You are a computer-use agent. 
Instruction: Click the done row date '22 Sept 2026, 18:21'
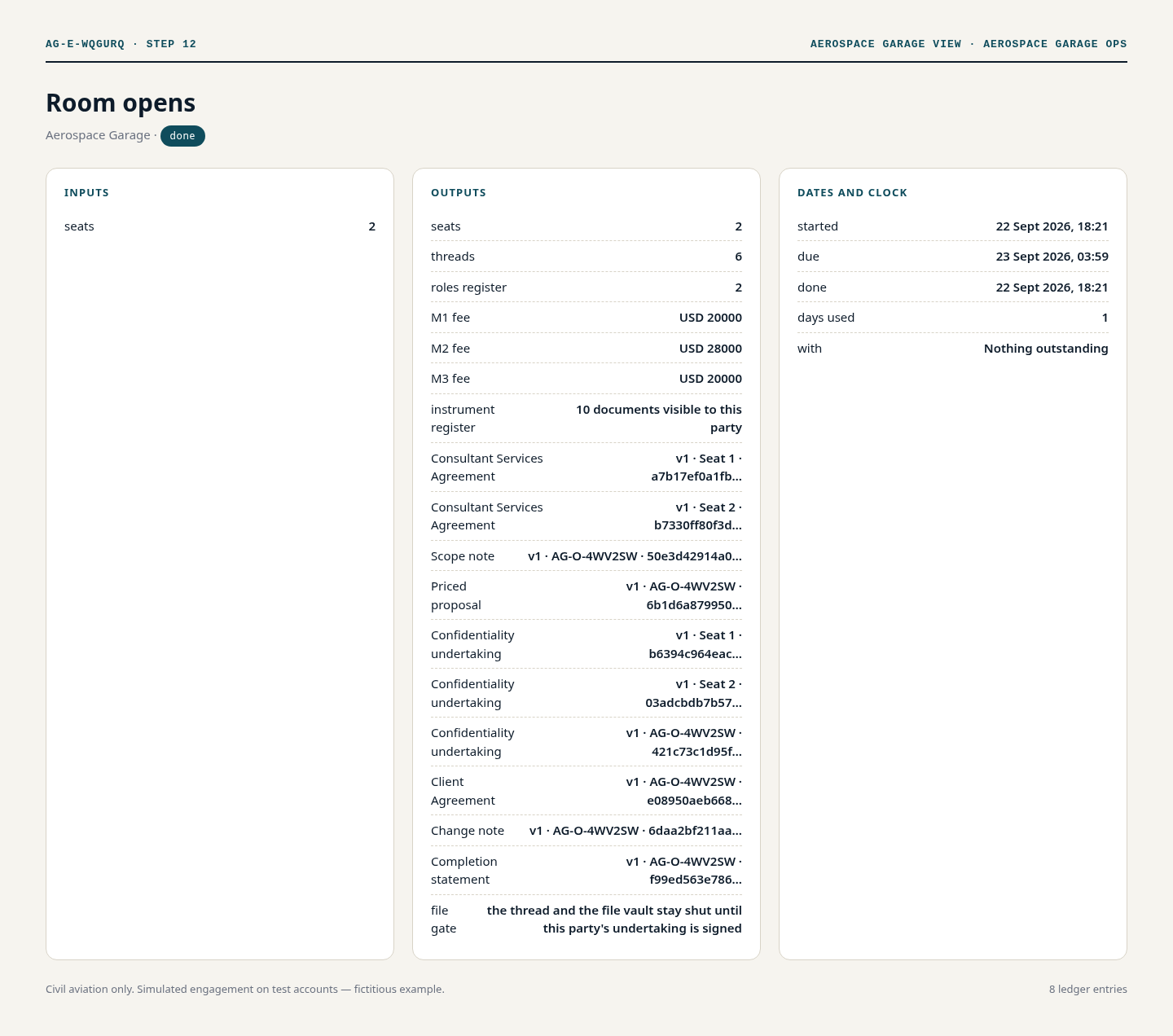pos(1052,288)
